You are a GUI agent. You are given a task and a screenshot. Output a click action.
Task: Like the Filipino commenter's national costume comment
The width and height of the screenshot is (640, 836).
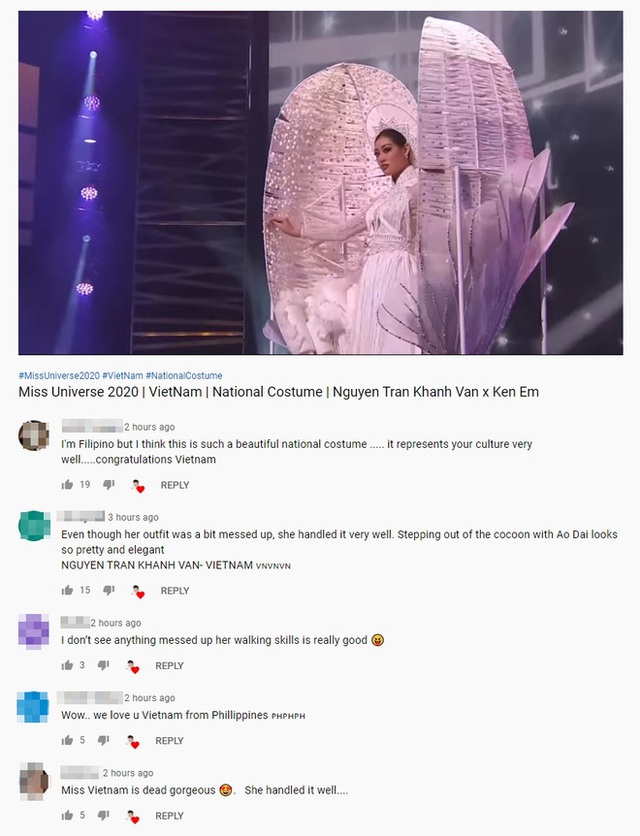[x=67, y=485]
